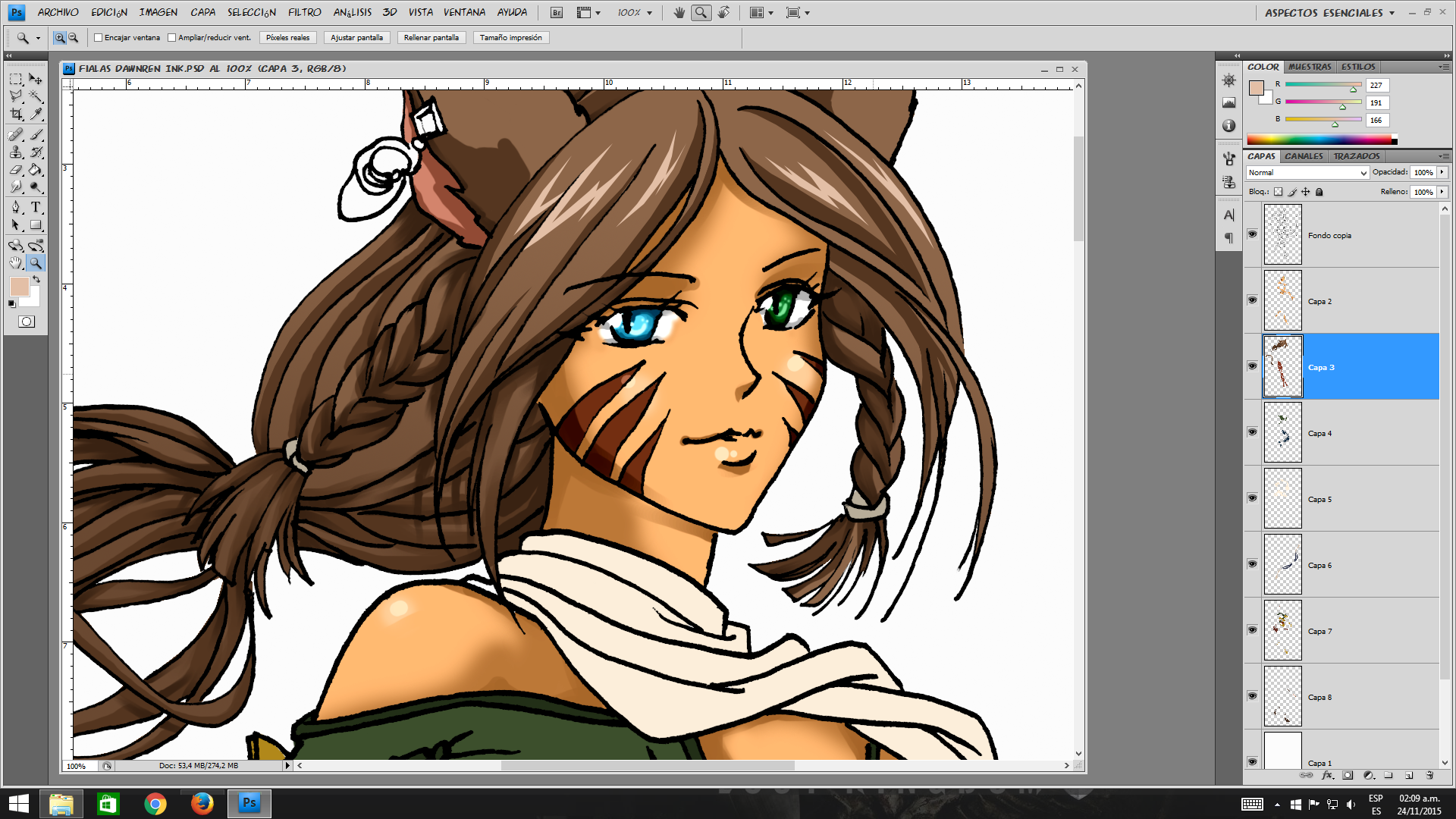Open the Navigator panel icon

pyautogui.click(x=1229, y=80)
